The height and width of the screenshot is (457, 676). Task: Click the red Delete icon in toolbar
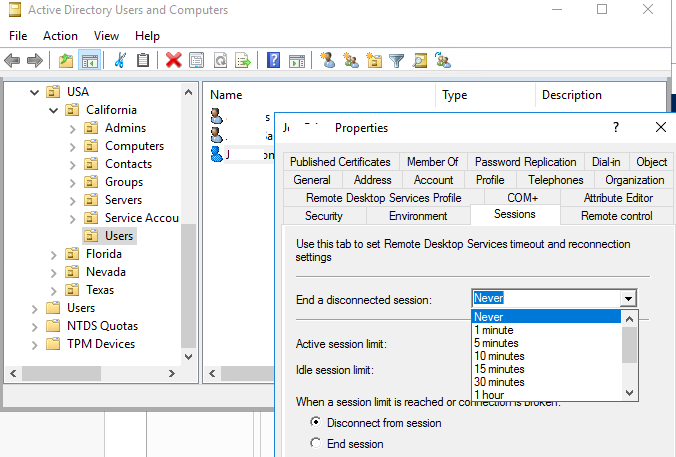point(173,60)
